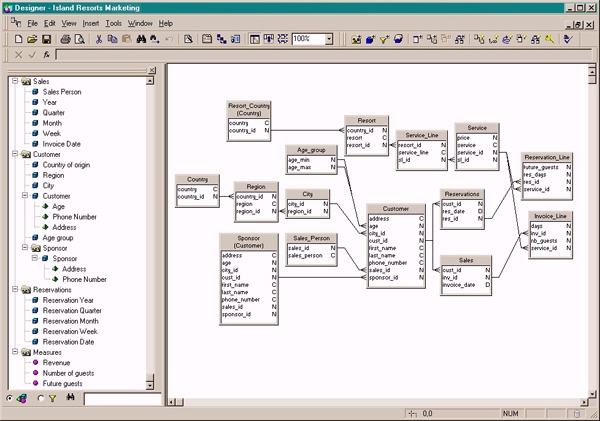The image size is (600, 421).
Task: Click the search input field below tree
Action: (x=118, y=399)
